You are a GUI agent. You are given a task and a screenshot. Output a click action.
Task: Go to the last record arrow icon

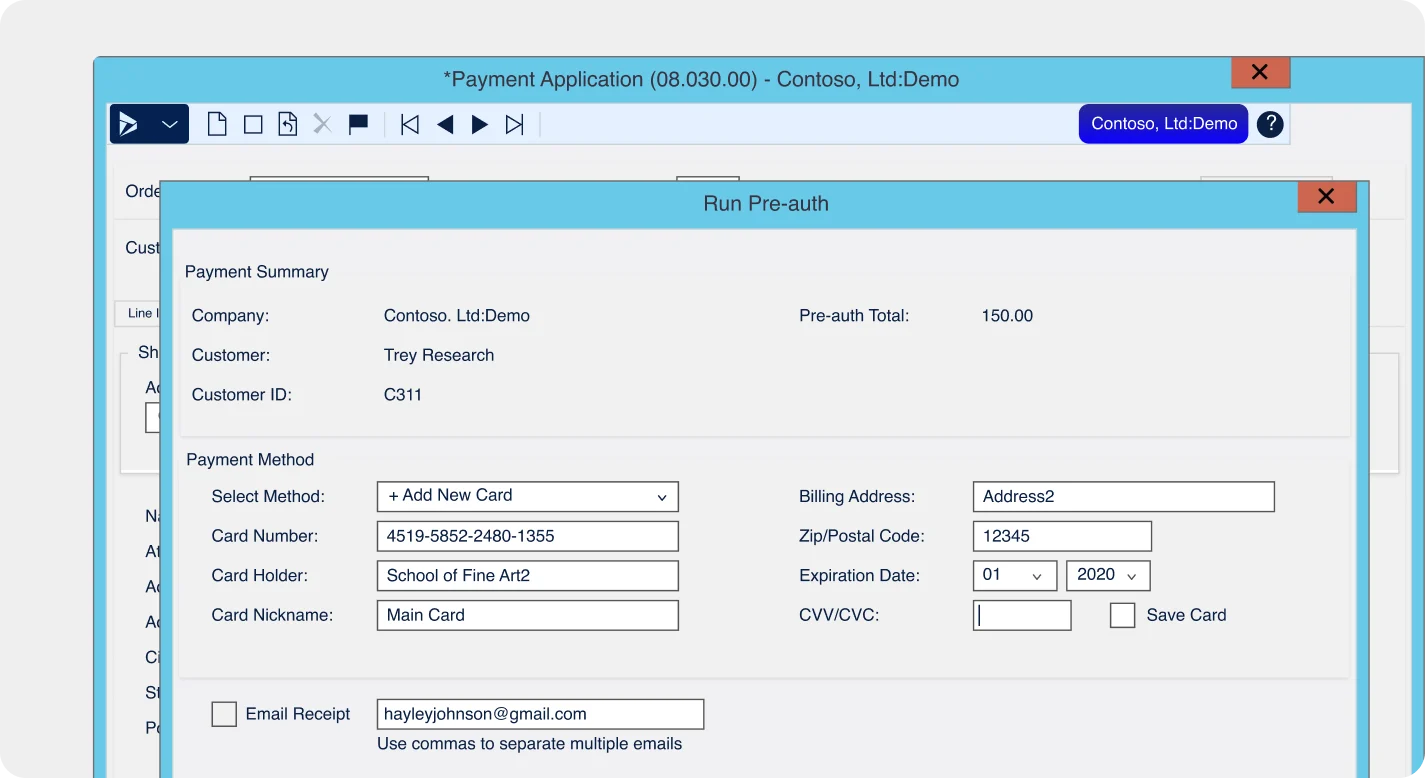pyautogui.click(x=515, y=125)
